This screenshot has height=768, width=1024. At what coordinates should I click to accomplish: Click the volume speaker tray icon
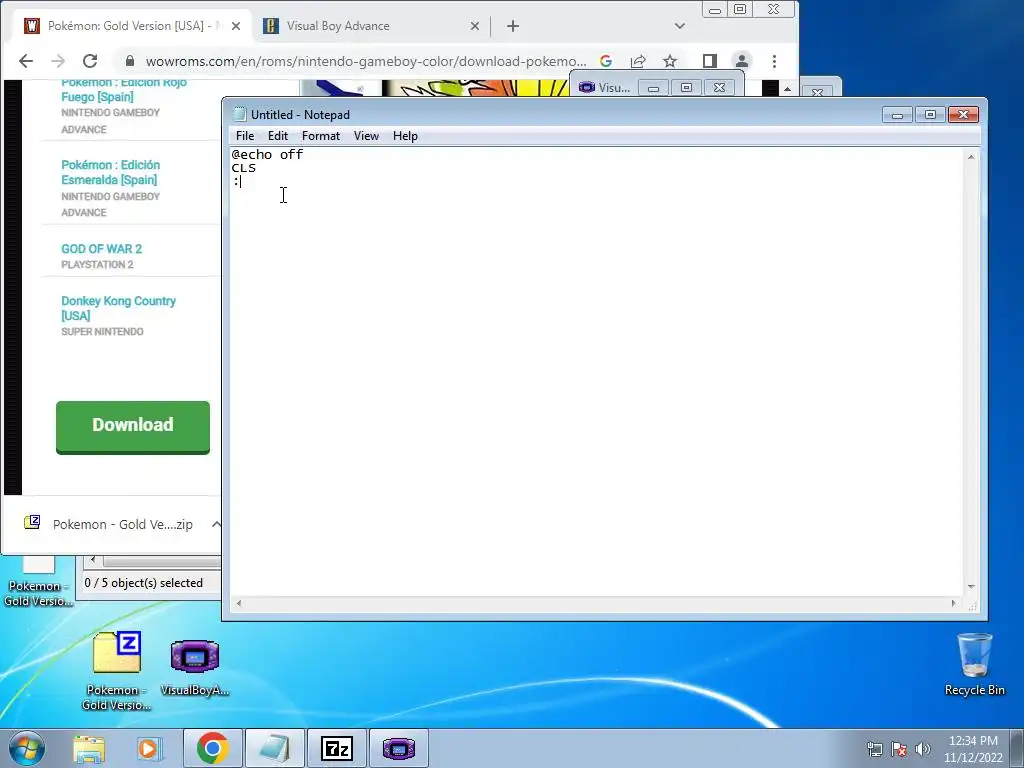tap(923, 749)
